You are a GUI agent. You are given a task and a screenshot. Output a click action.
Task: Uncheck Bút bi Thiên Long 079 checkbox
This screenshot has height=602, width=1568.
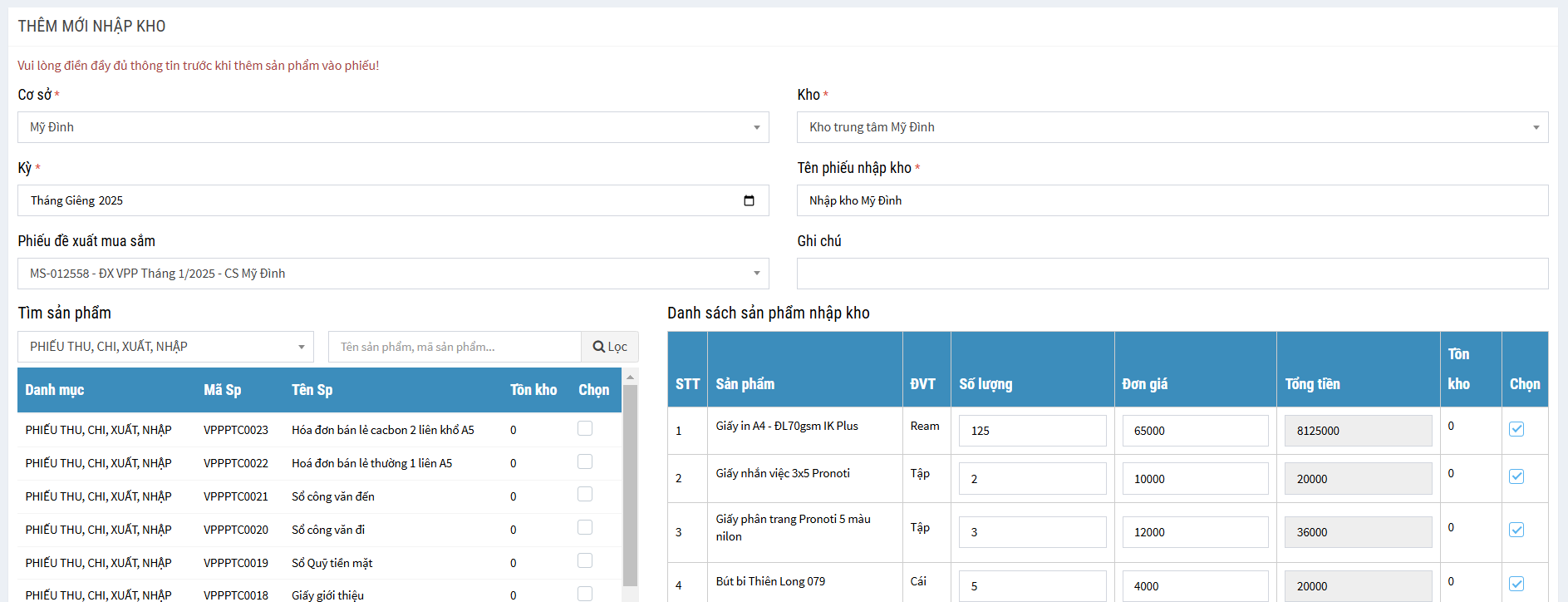tap(1516, 584)
